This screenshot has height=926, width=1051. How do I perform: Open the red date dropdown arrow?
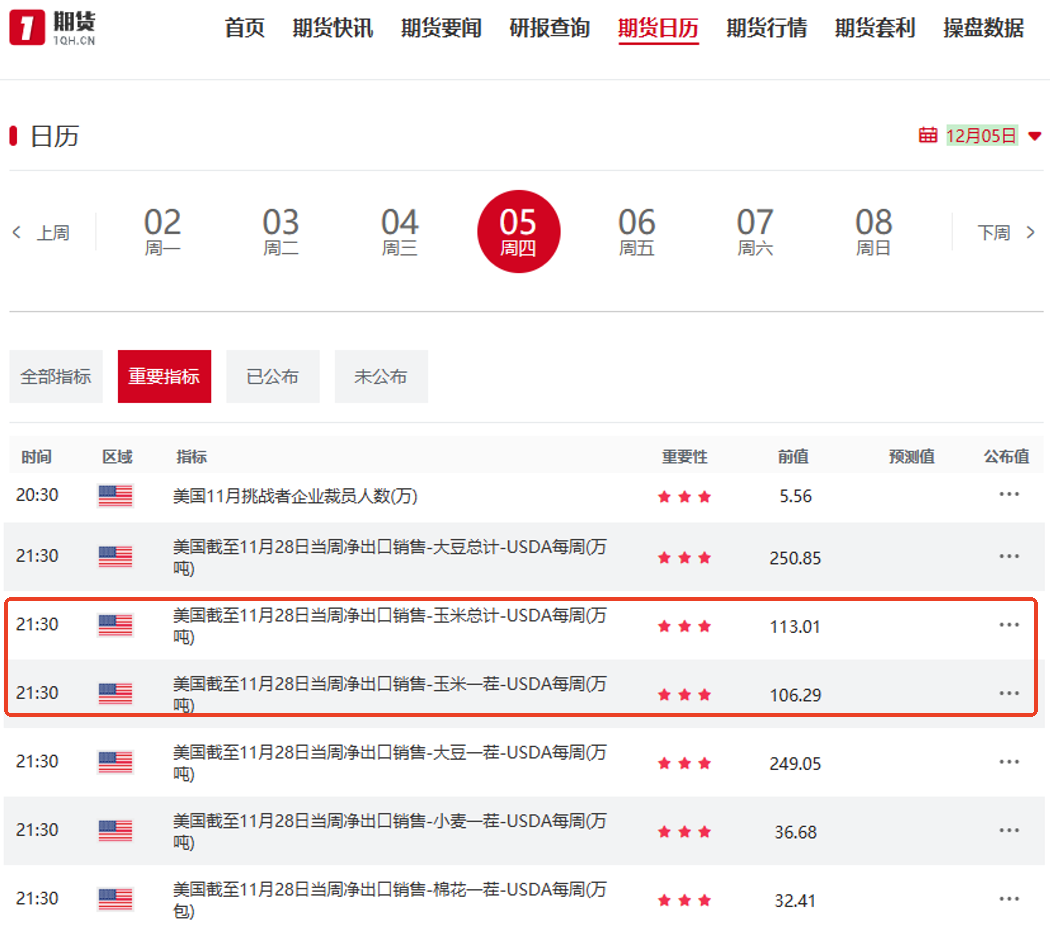(x=1034, y=136)
